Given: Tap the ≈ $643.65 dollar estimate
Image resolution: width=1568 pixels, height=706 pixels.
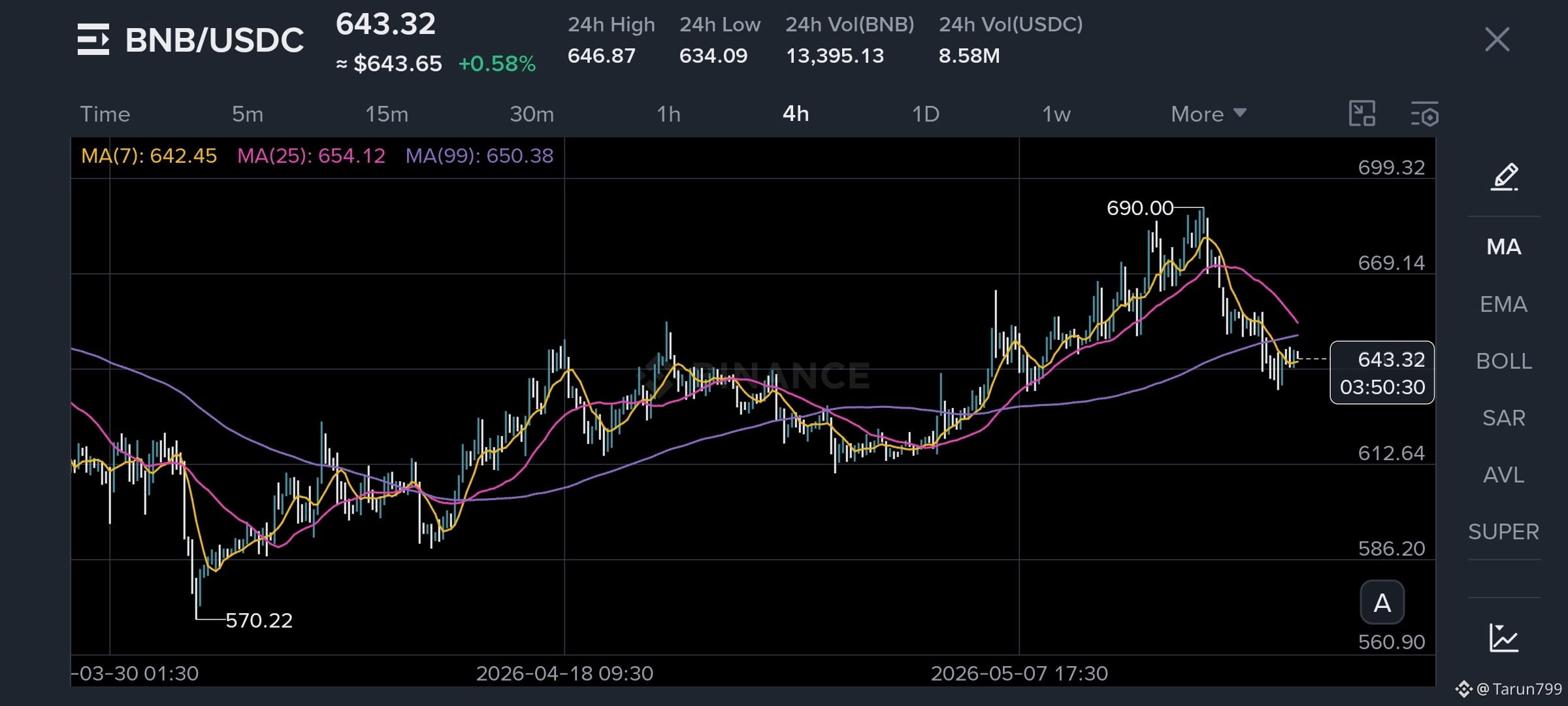Looking at the screenshot, I should coord(389,63).
